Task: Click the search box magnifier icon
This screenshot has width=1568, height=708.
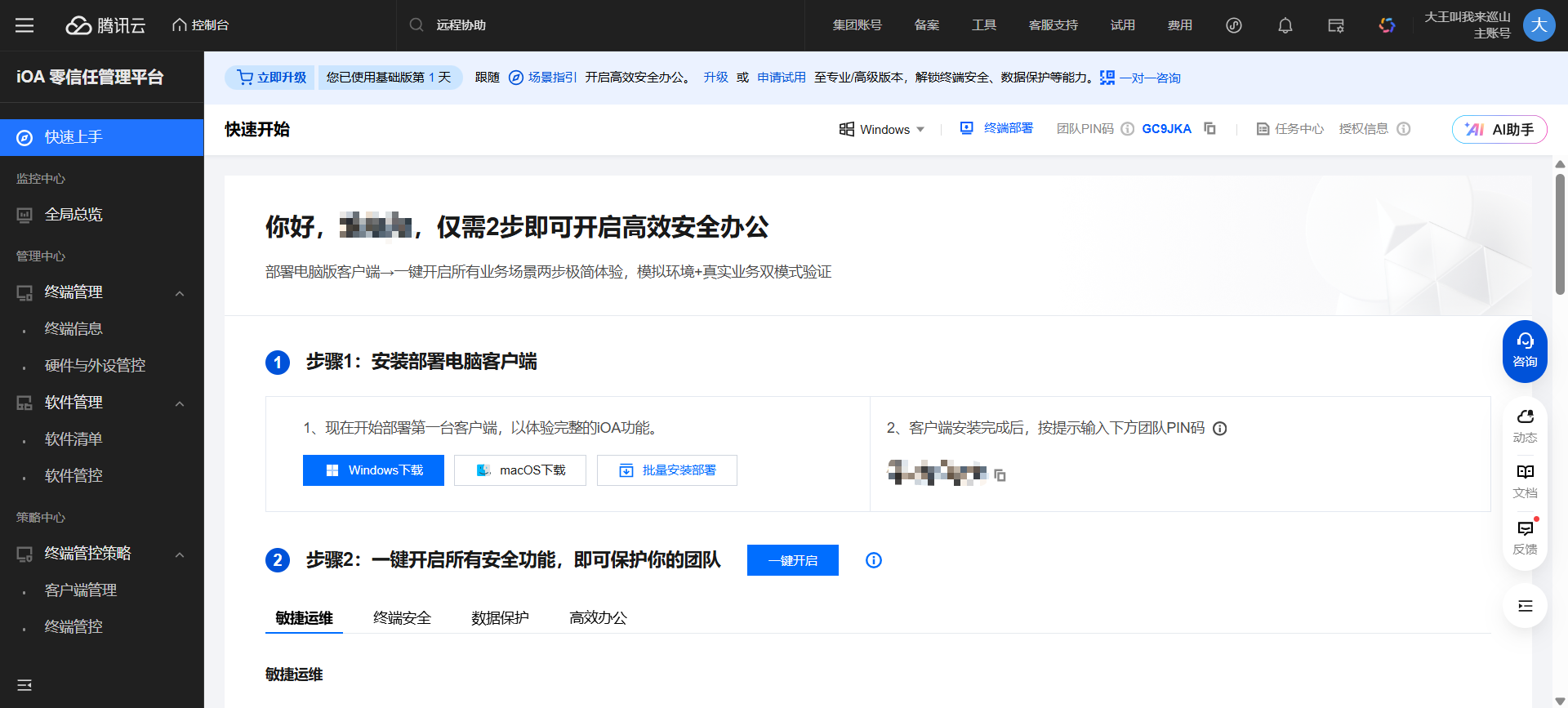Action: (416, 25)
